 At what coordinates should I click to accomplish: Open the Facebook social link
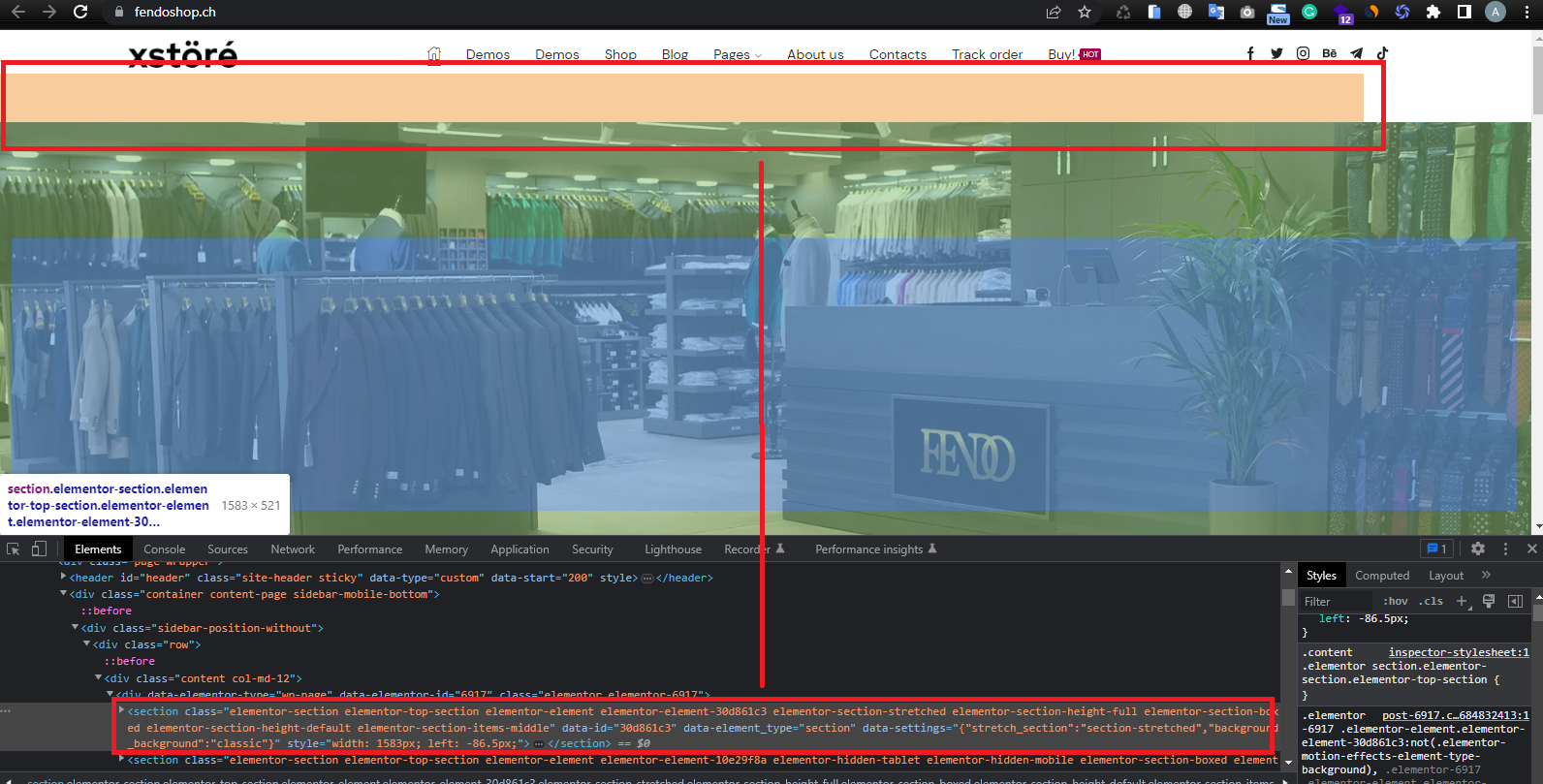click(1250, 53)
